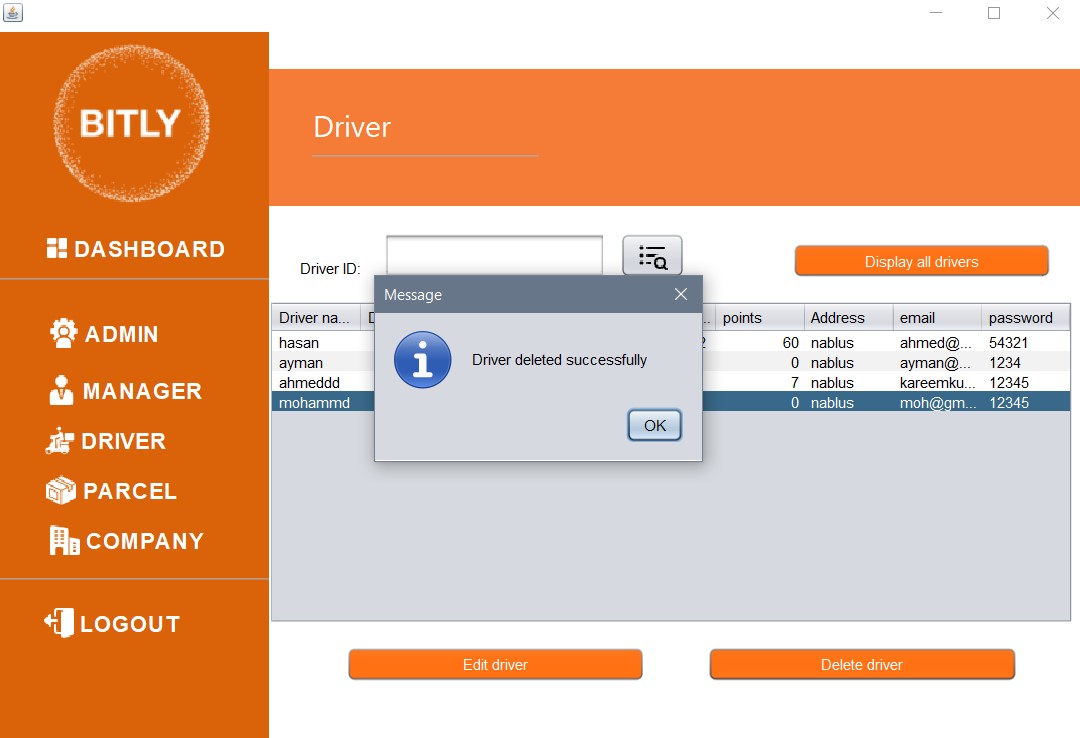Focus the Driver ID input field
Screen dimensions: 1080x738
(495, 255)
